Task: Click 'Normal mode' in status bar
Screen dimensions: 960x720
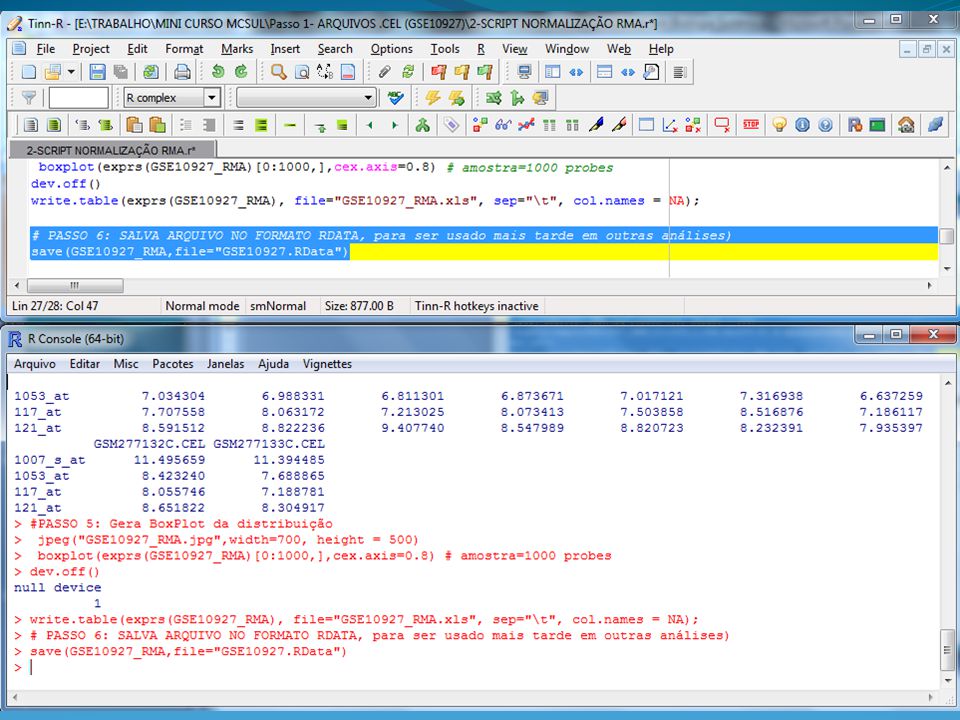Action: (x=202, y=306)
